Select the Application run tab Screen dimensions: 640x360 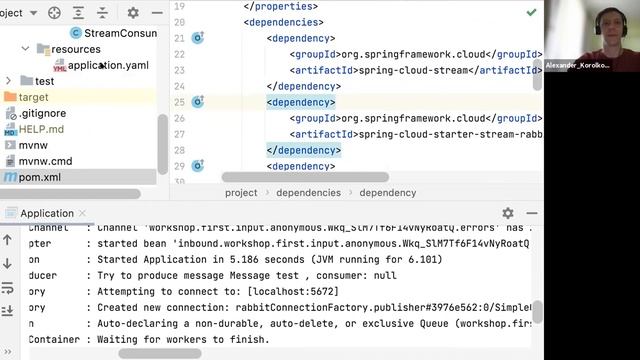(47, 213)
